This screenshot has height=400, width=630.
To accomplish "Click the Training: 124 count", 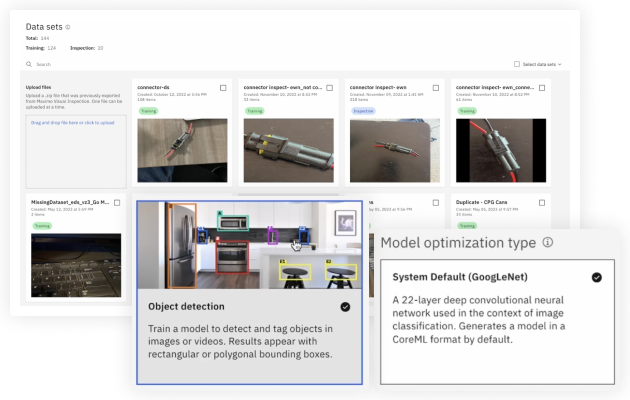I will (41, 48).
